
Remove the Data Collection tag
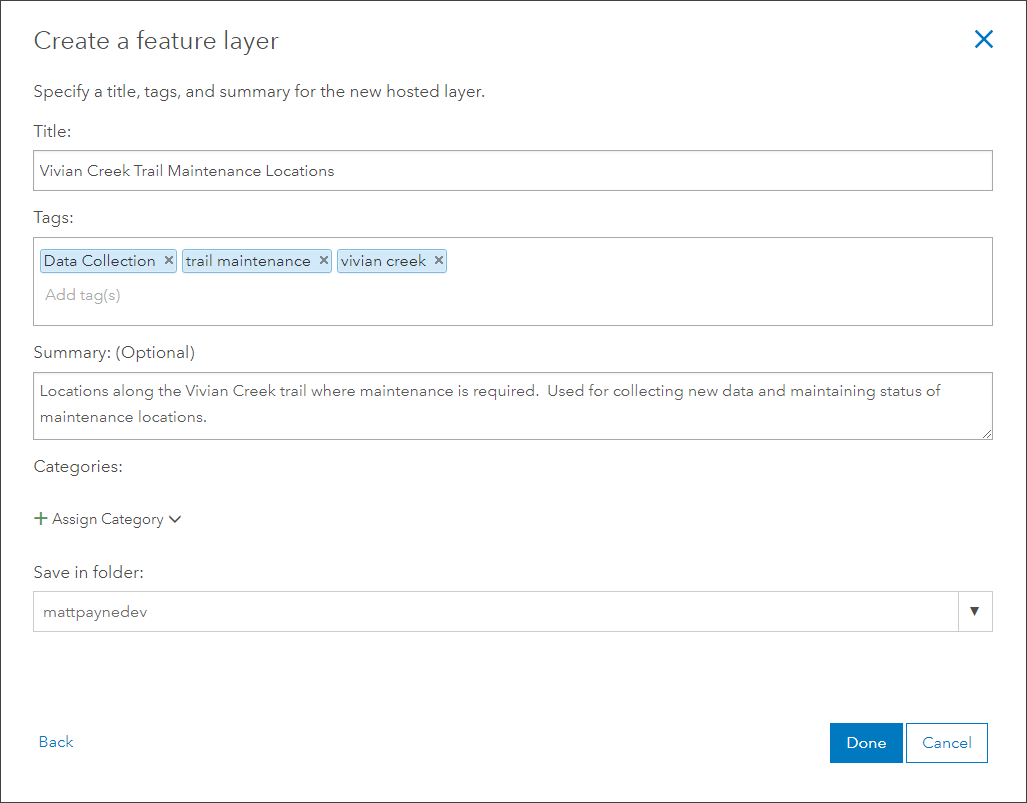point(169,261)
